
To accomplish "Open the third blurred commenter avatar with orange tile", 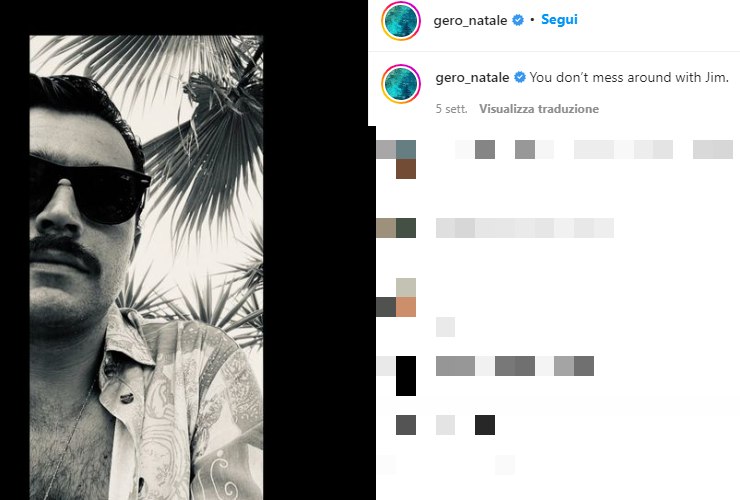I will click(x=396, y=297).
